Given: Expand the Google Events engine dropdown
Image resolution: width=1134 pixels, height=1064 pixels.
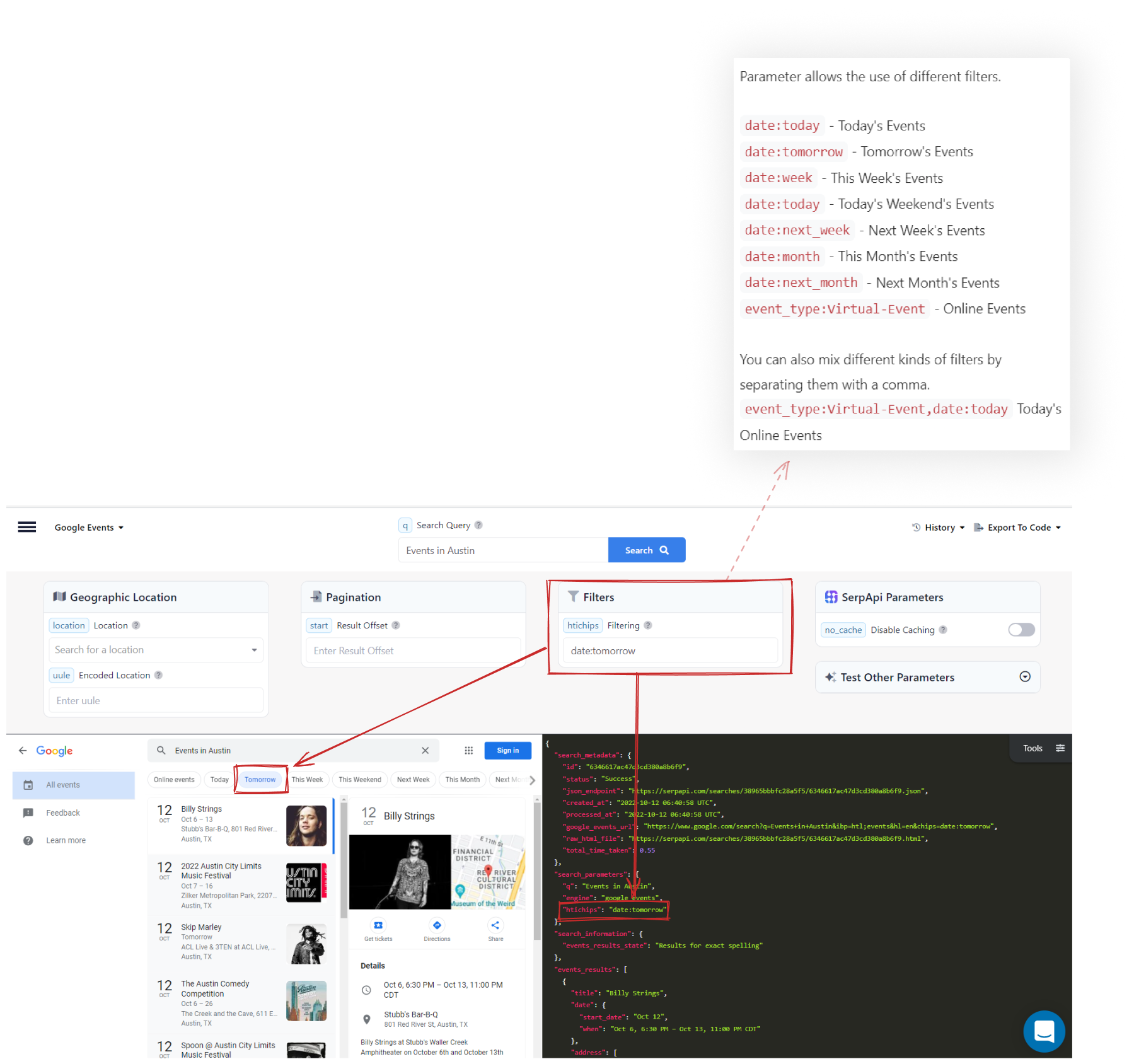Looking at the screenshot, I should (x=89, y=527).
